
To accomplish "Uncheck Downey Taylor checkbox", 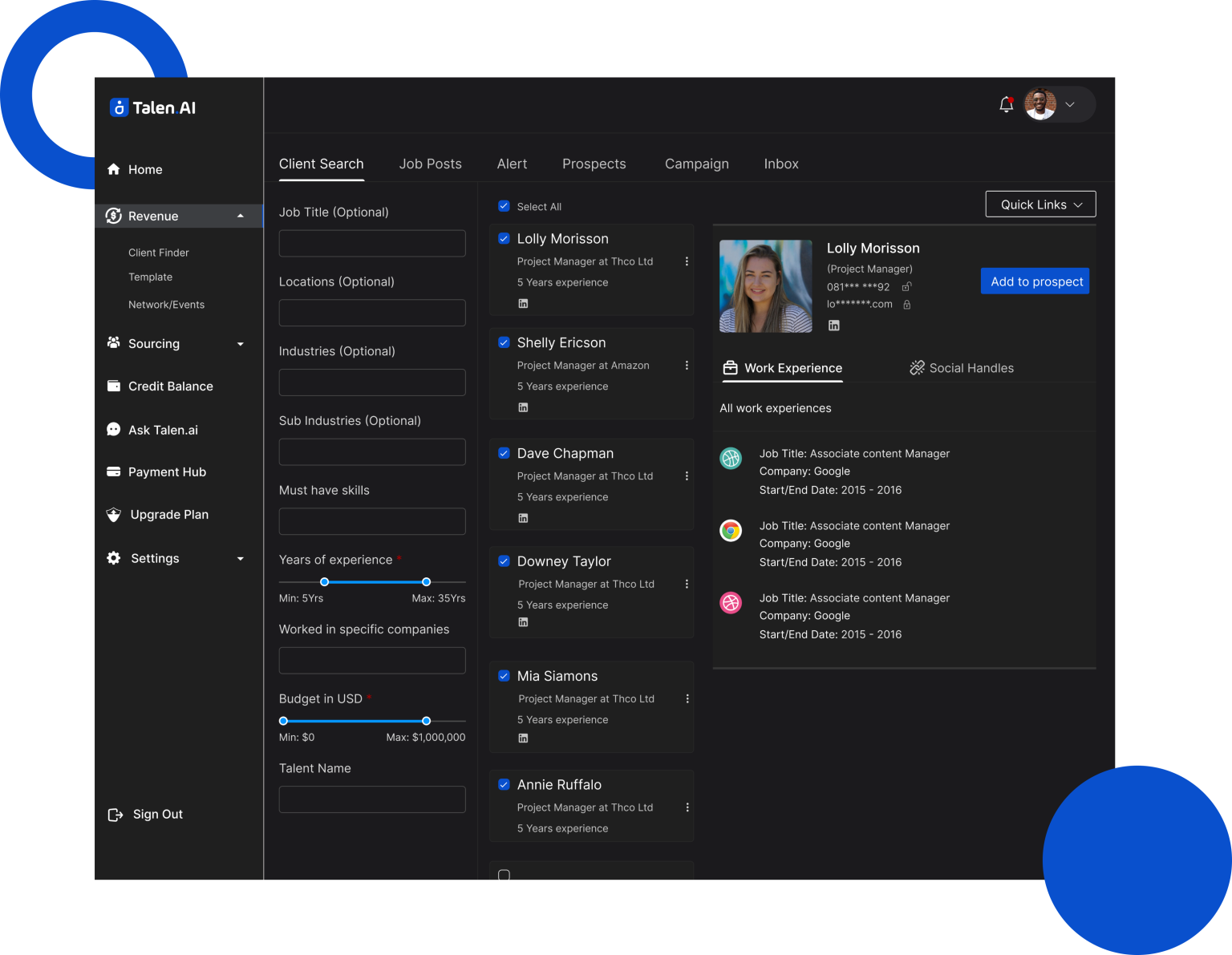I will point(504,561).
